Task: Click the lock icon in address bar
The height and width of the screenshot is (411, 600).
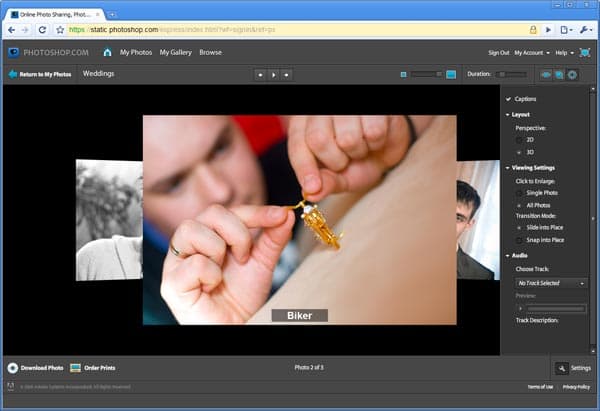Action: 533,29
